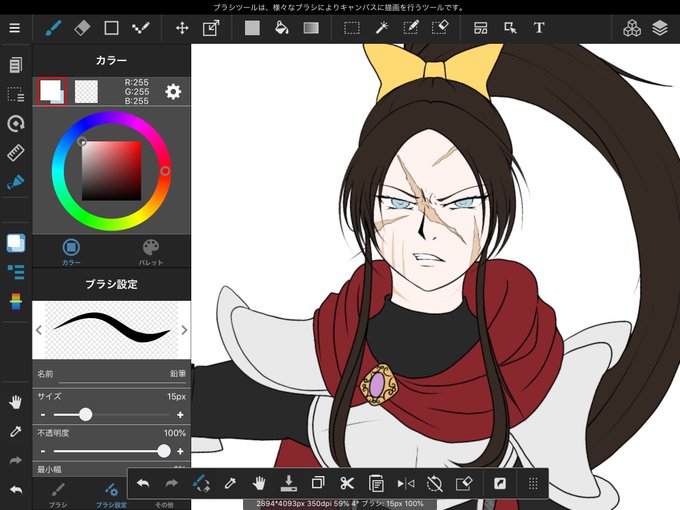Select hand tool in the shortcut bar
Image resolution: width=680 pixels, height=510 pixels.
pos(259,483)
